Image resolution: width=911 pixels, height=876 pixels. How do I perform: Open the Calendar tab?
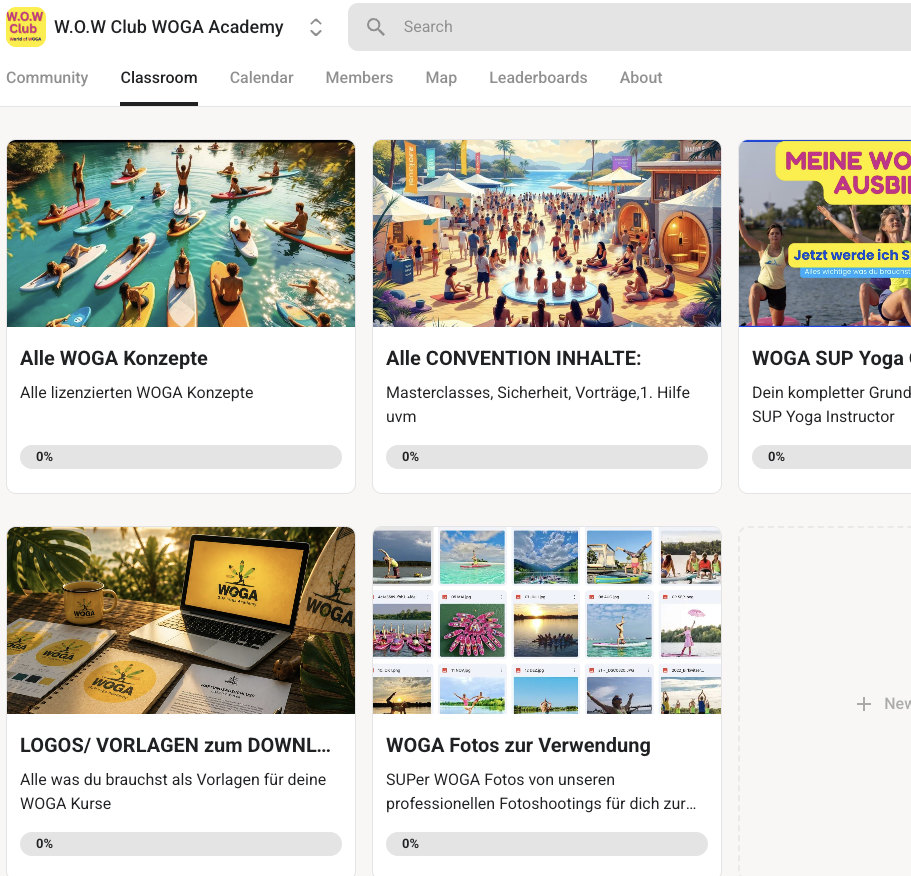tap(261, 78)
